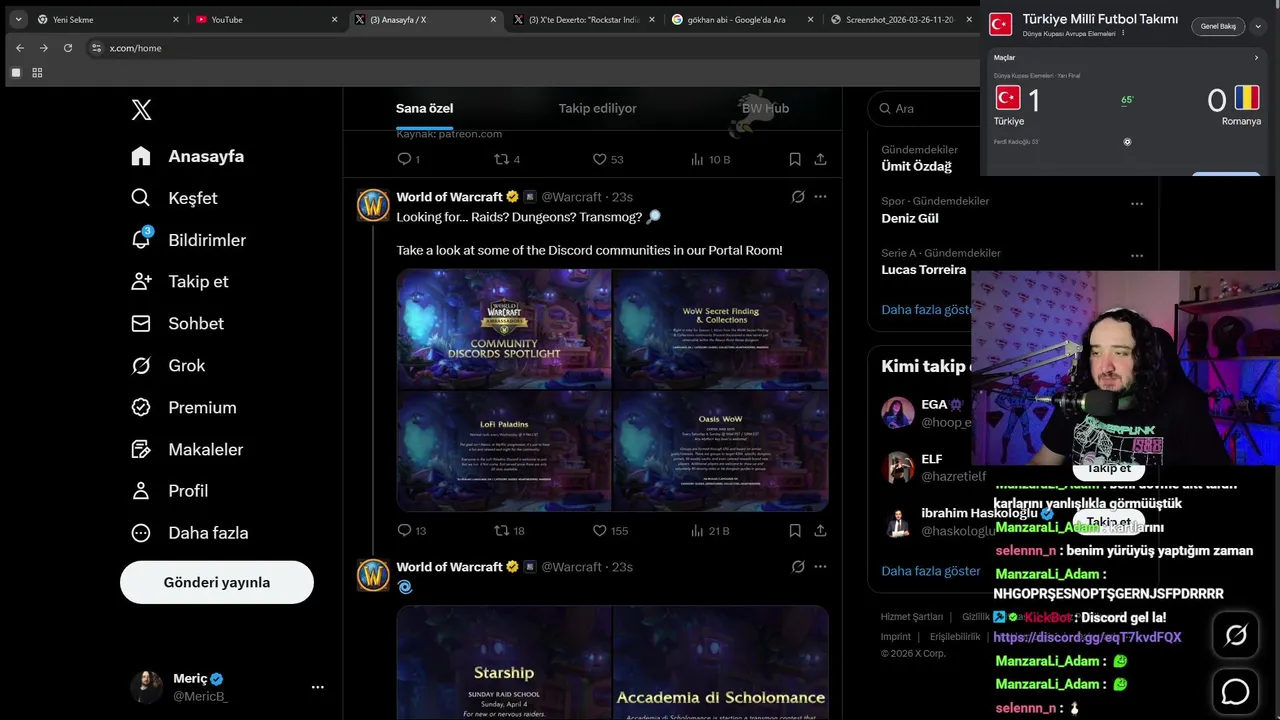Open more options on the Starship post

[820, 566]
